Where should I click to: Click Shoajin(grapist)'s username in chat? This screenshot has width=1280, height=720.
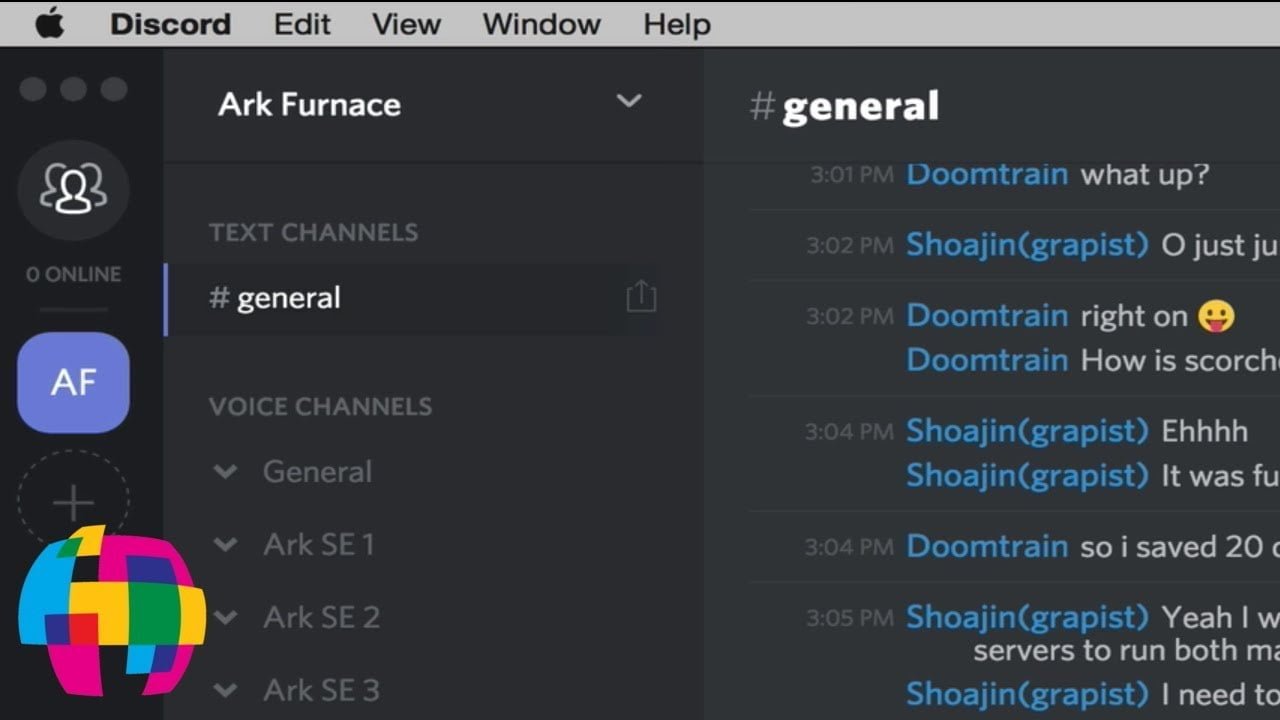[1026, 244]
